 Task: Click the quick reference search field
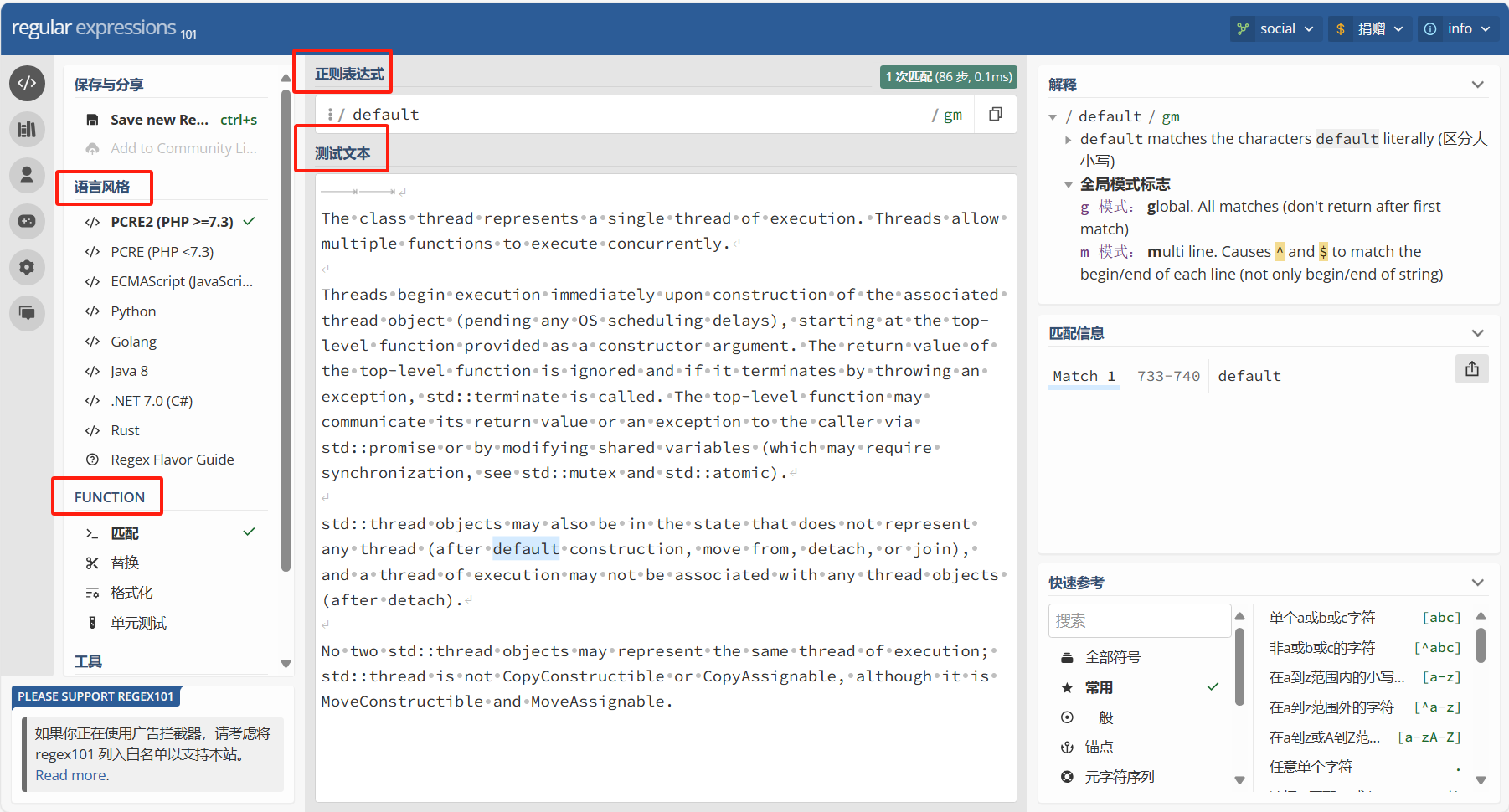(x=1139, y=621)
